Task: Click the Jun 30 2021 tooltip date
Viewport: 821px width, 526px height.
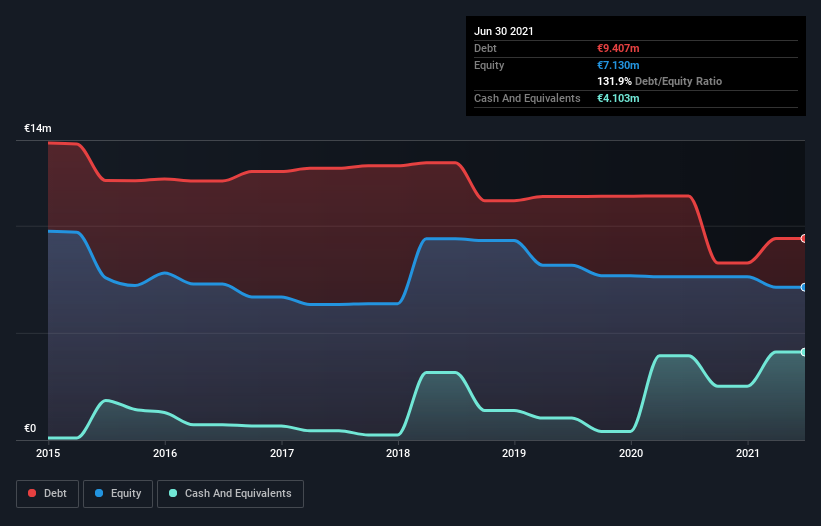Action: pyautogui.click(x=504, y=31)
